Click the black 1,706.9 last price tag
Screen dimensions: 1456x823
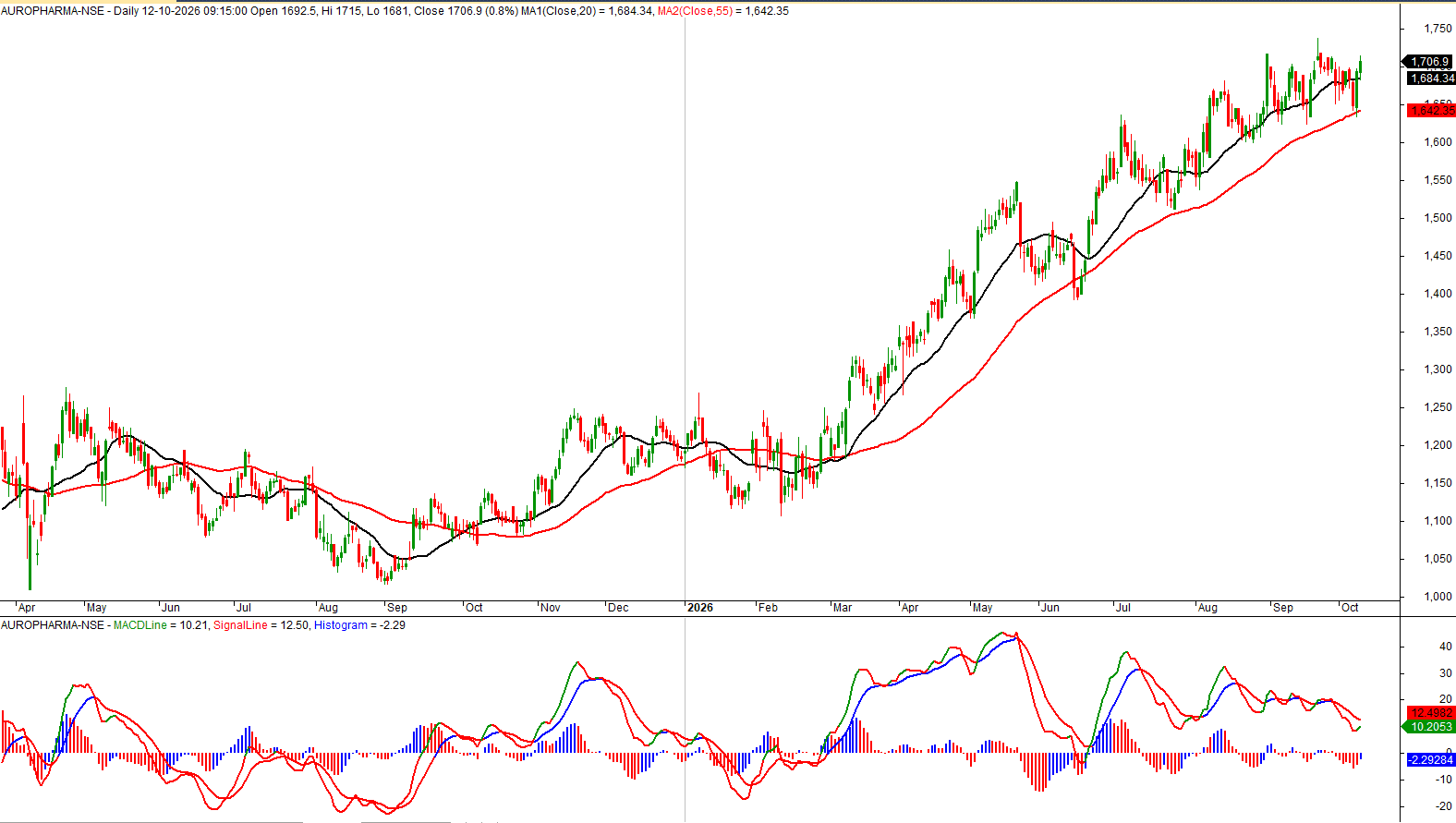coord(1428,62)
